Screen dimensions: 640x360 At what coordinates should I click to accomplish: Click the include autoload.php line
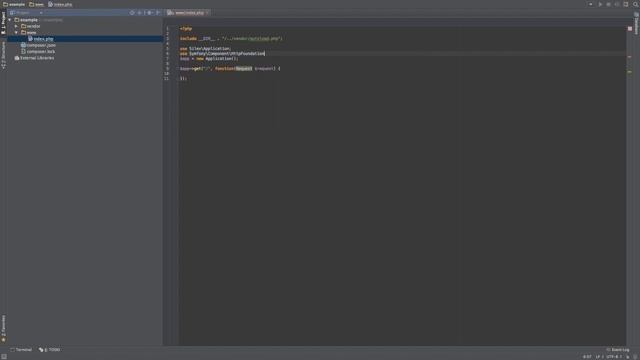(231, 38)
